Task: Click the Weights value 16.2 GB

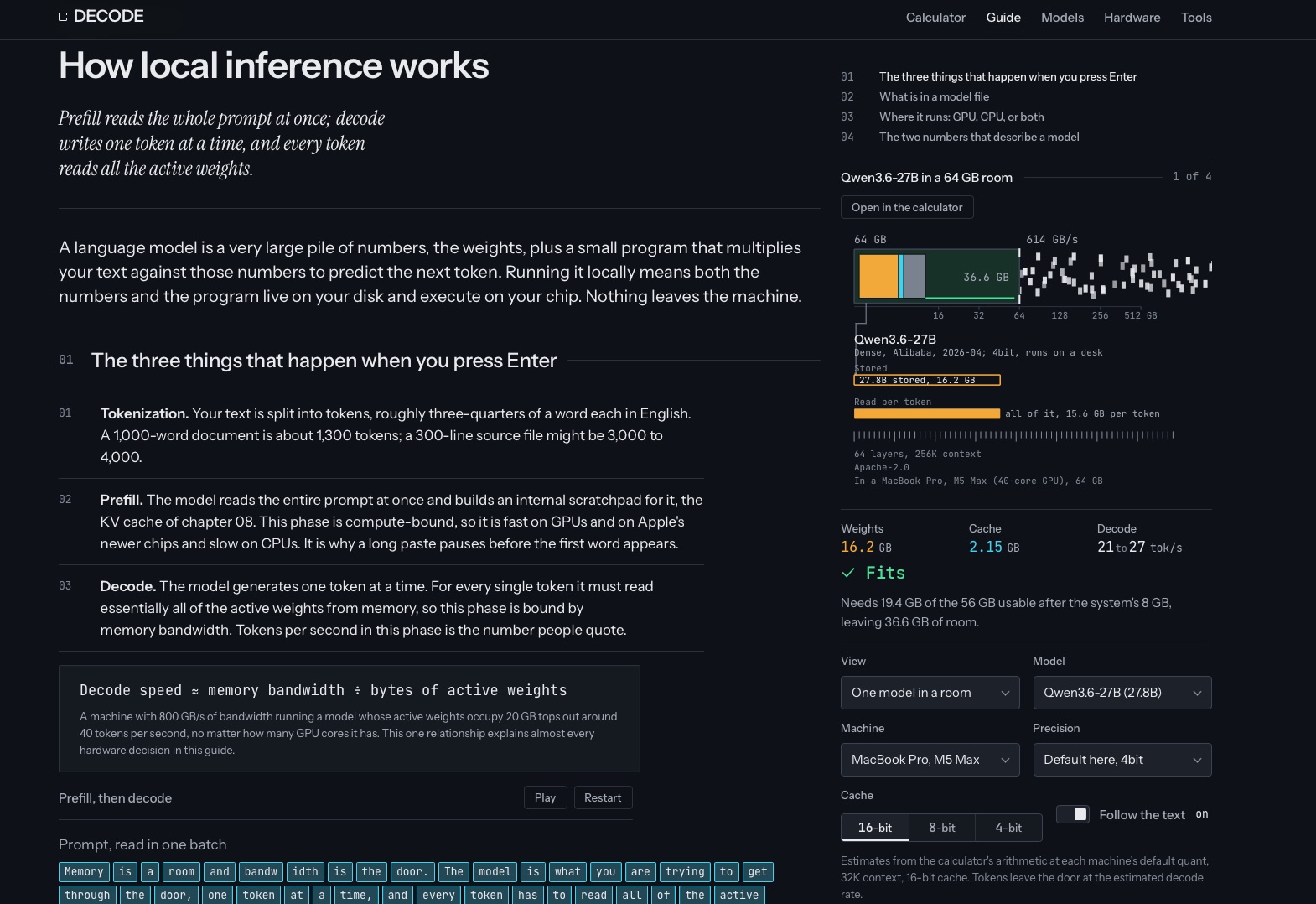Action: [x=866, y=547]
